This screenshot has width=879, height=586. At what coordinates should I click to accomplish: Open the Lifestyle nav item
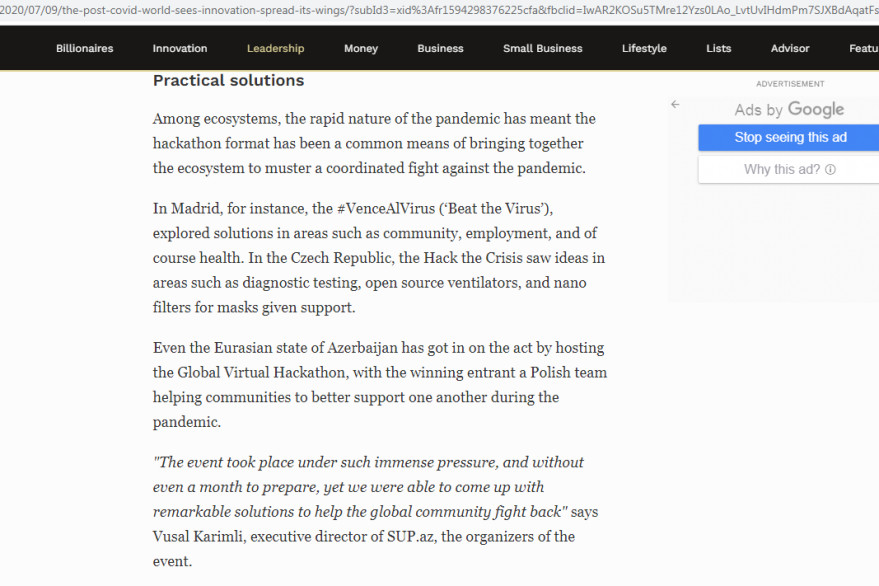(644, 48)
